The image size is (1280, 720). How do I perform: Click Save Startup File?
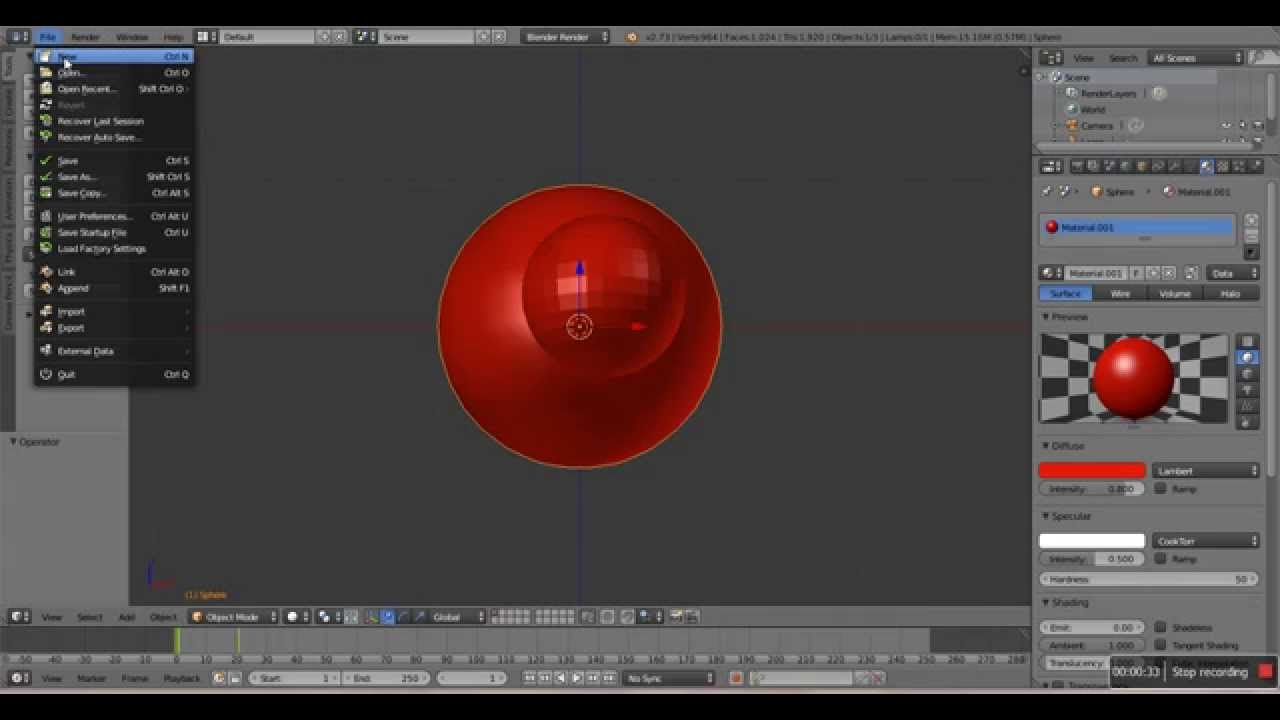[x=114, y=232]
